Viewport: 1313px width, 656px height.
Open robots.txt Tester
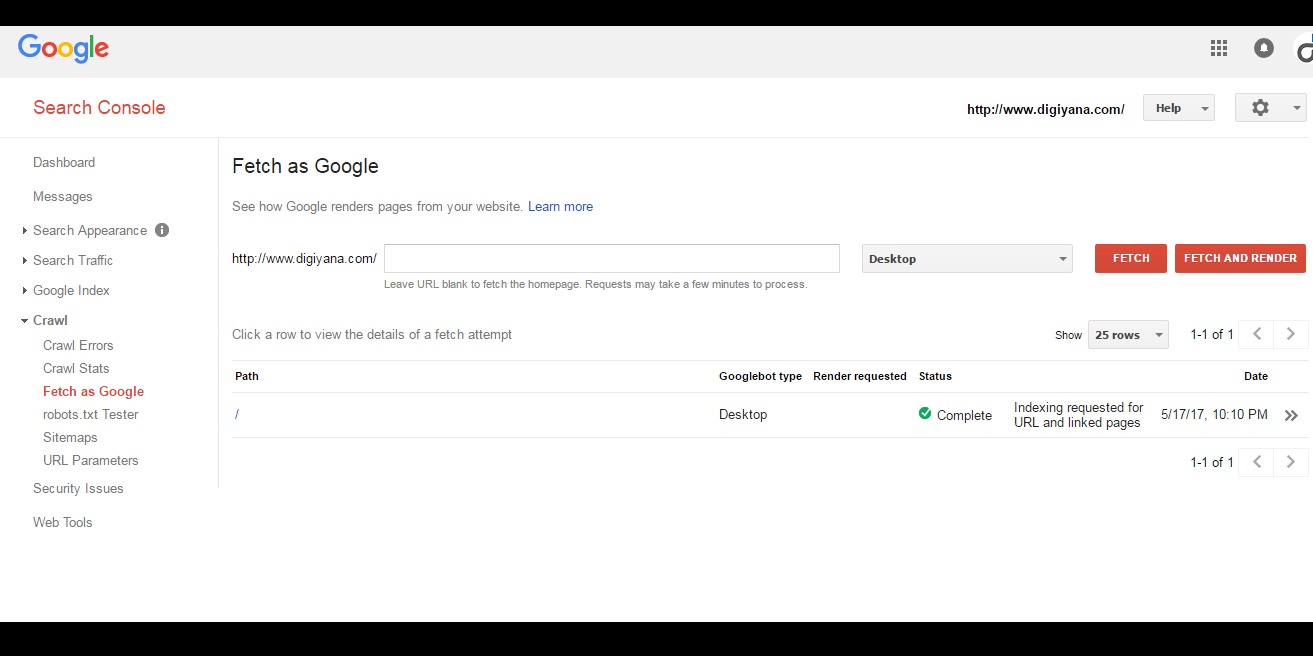pos(91,414)
